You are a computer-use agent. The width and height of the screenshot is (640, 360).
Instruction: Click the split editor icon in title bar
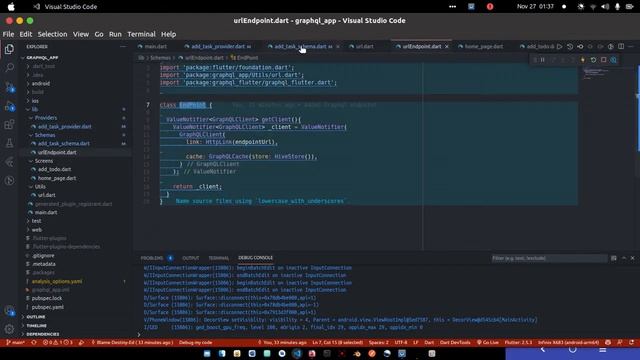pyautogui.click(x=621, y=47)
